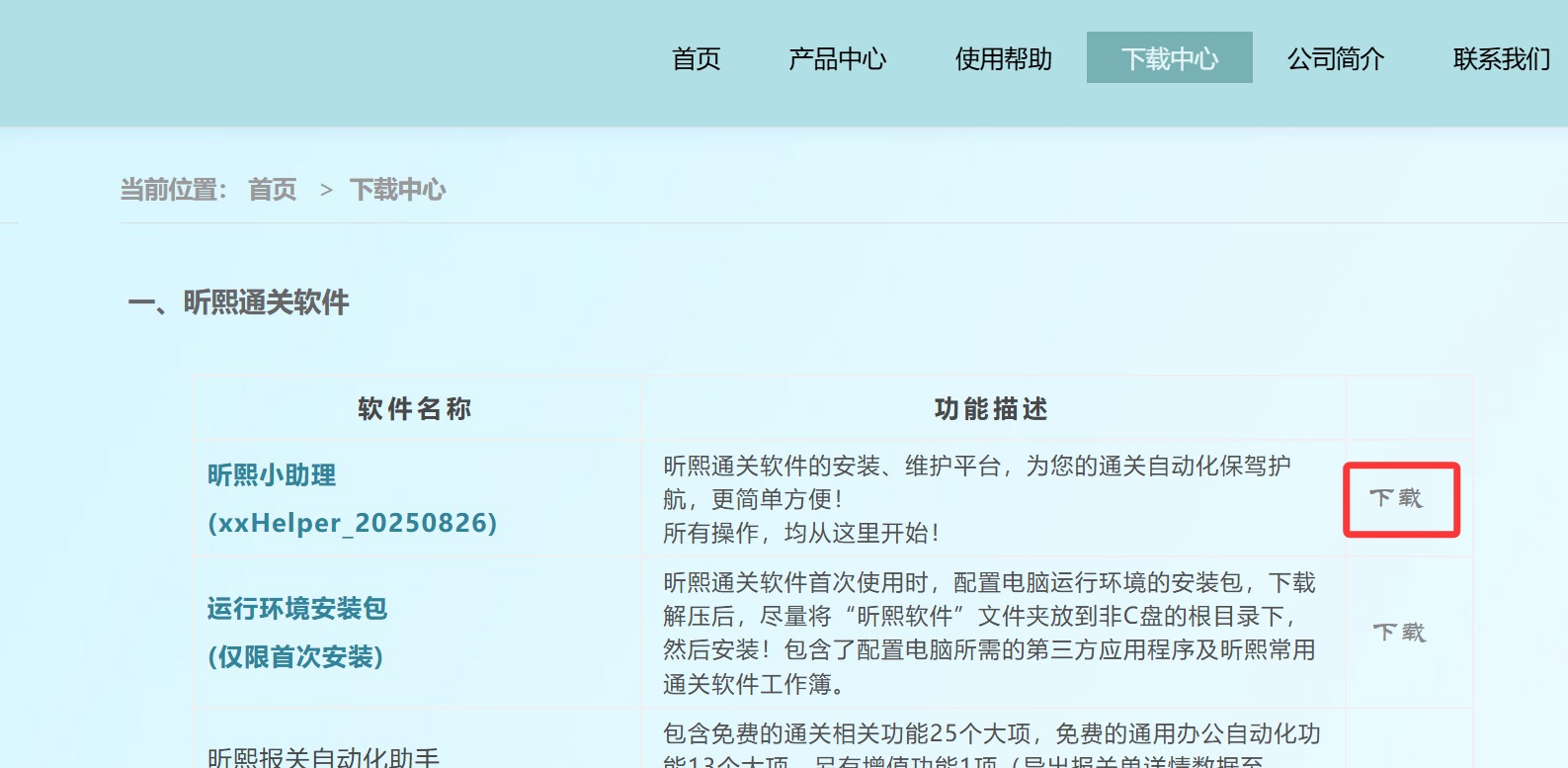The image size is (1568, 768).
Task: Click the 软件名称 table column header
Action: [x=415, y=409]
